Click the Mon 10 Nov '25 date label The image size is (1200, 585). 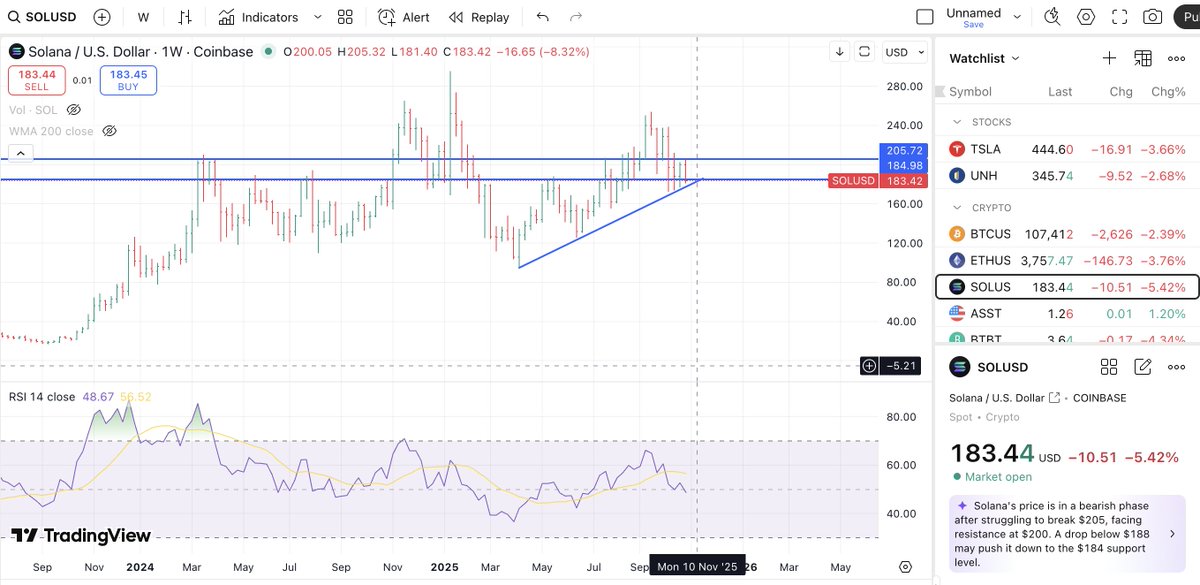[x=697, y=567]
